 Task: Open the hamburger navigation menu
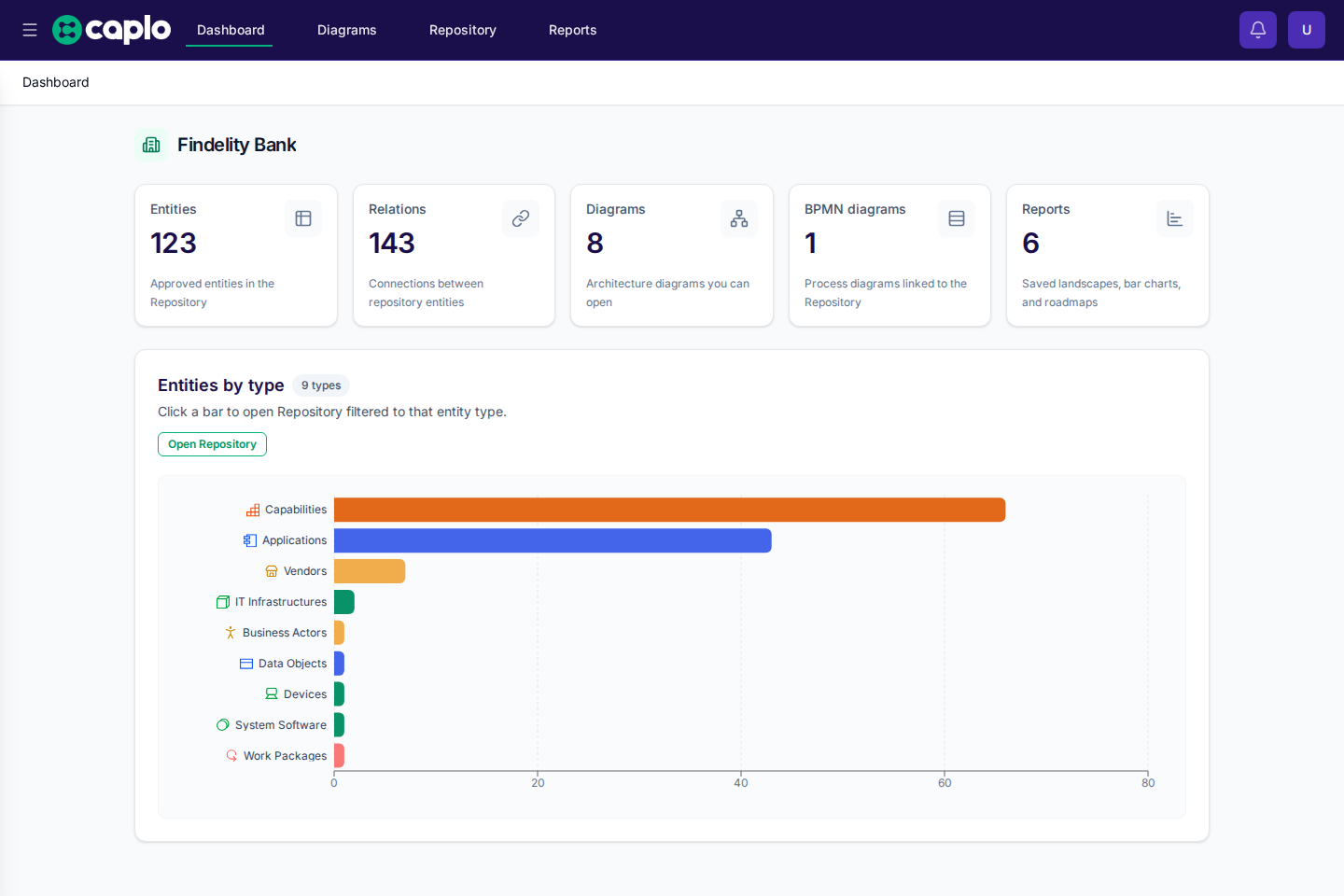(x=30, y=30)
